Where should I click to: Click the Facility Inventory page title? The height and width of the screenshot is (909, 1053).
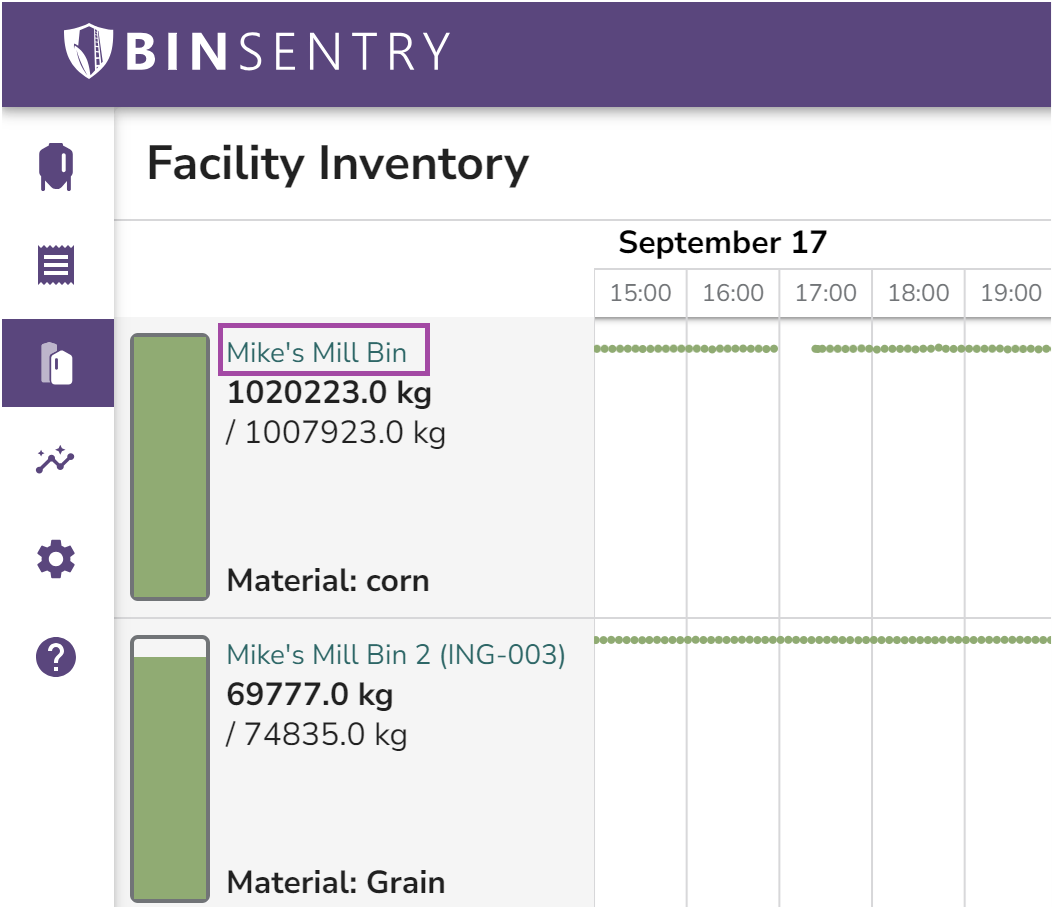coord(338,164)
